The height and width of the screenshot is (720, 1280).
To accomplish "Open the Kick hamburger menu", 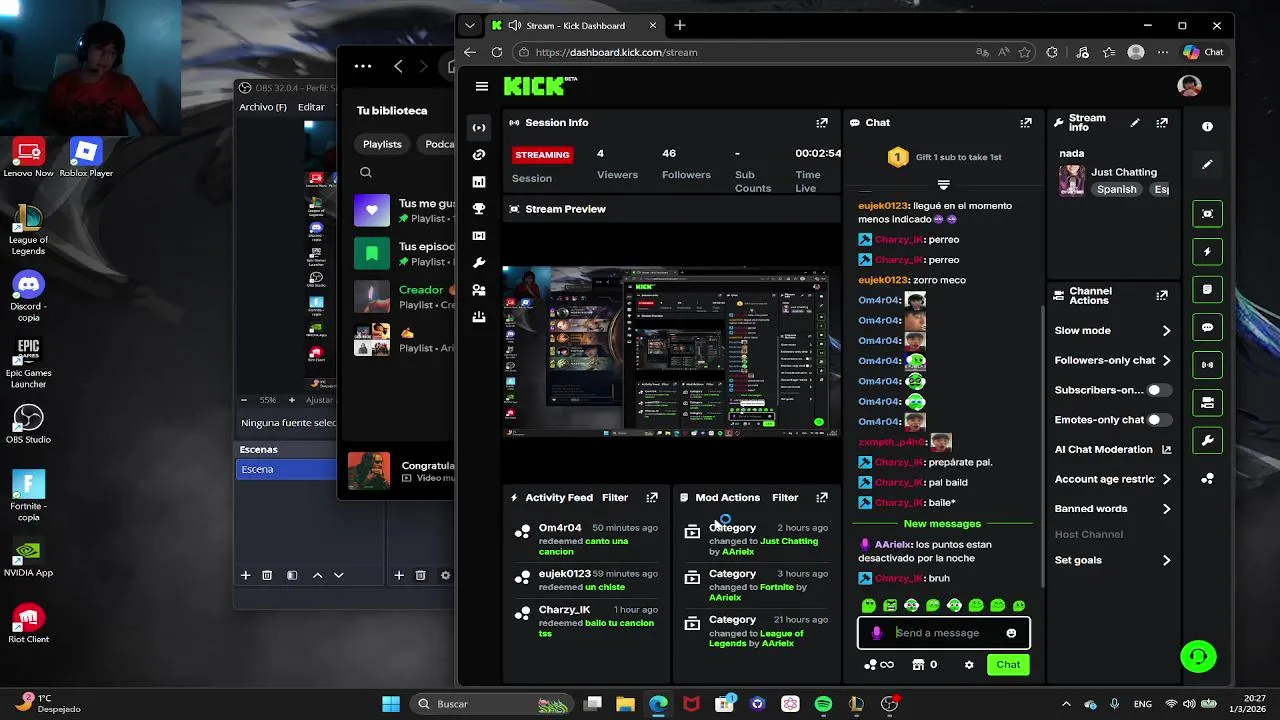I will [x=482, y=87].
